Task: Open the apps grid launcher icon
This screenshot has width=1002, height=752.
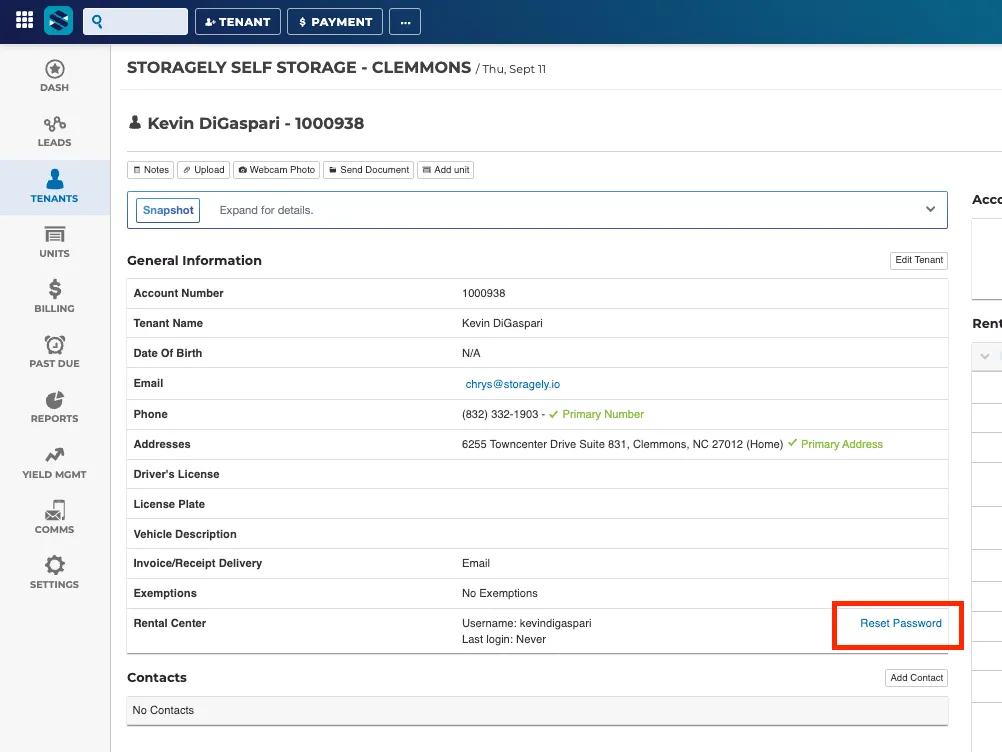Action: [24, 20]
